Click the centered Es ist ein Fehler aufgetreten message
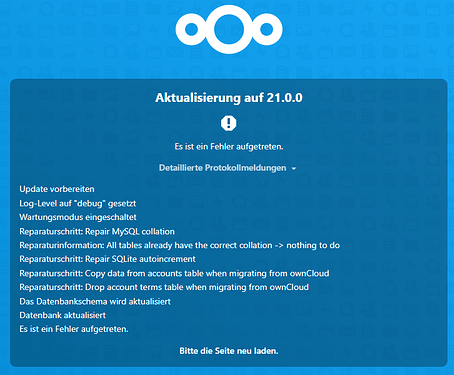This screenshot has height=375, width=454. click(229, 147)
